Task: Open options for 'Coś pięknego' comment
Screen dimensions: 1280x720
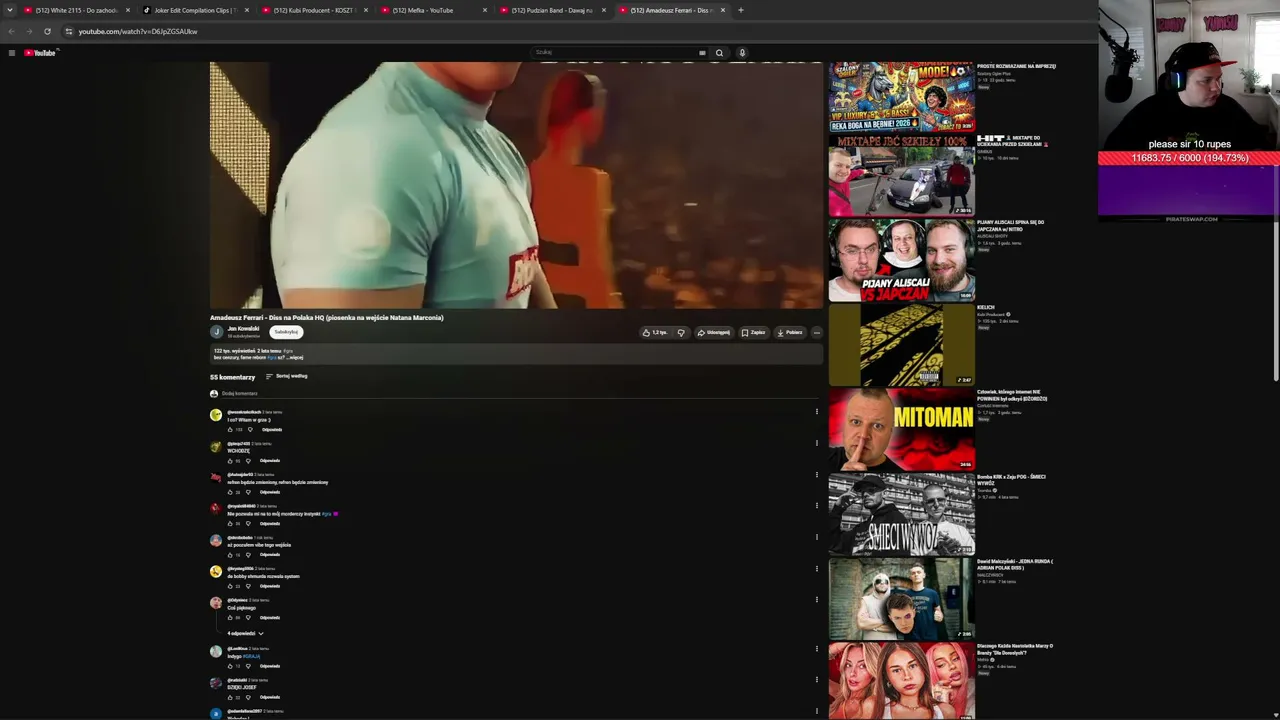Action: tap(816, 600)
